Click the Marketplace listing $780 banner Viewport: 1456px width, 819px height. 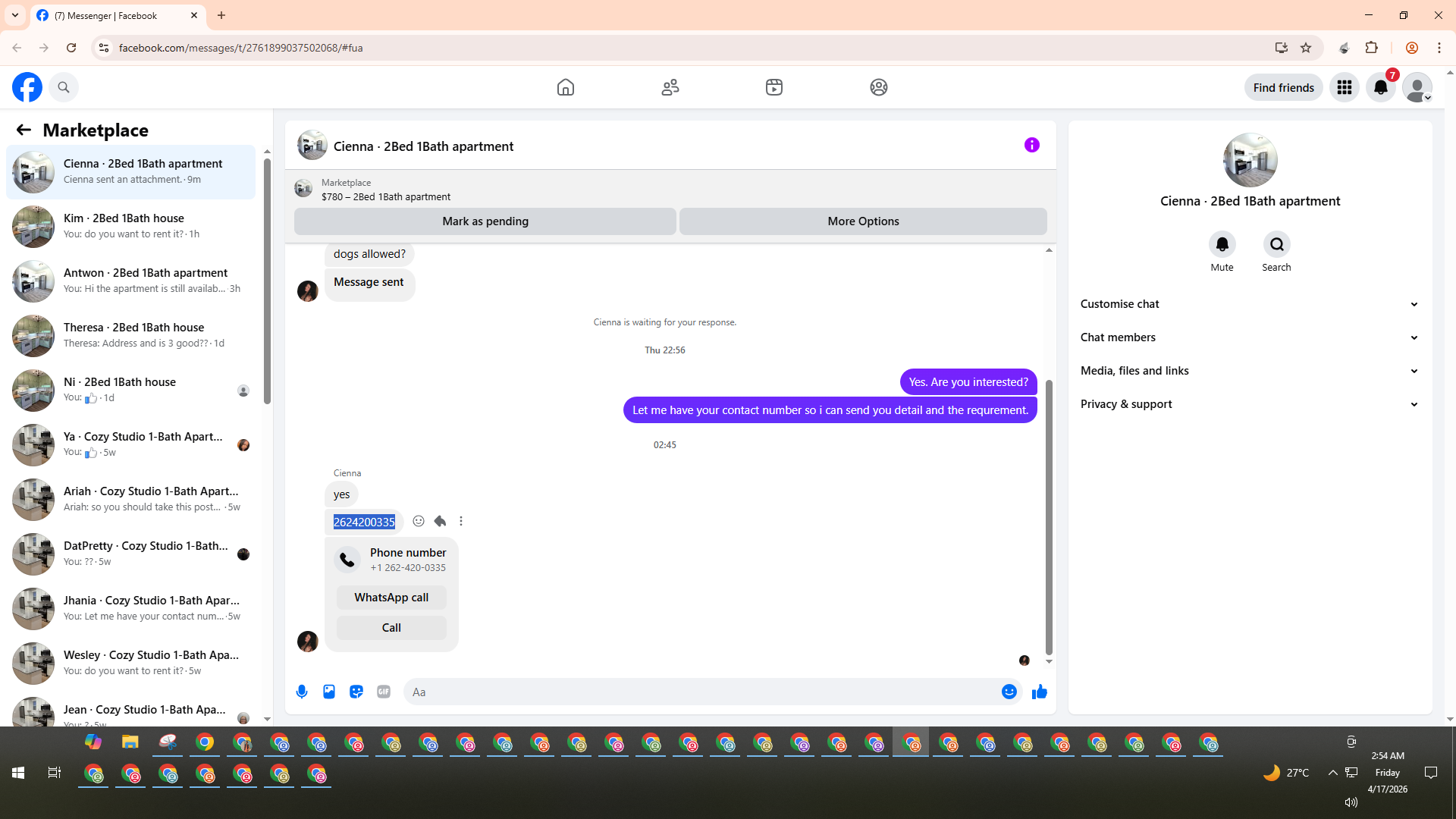pos(670,189)
